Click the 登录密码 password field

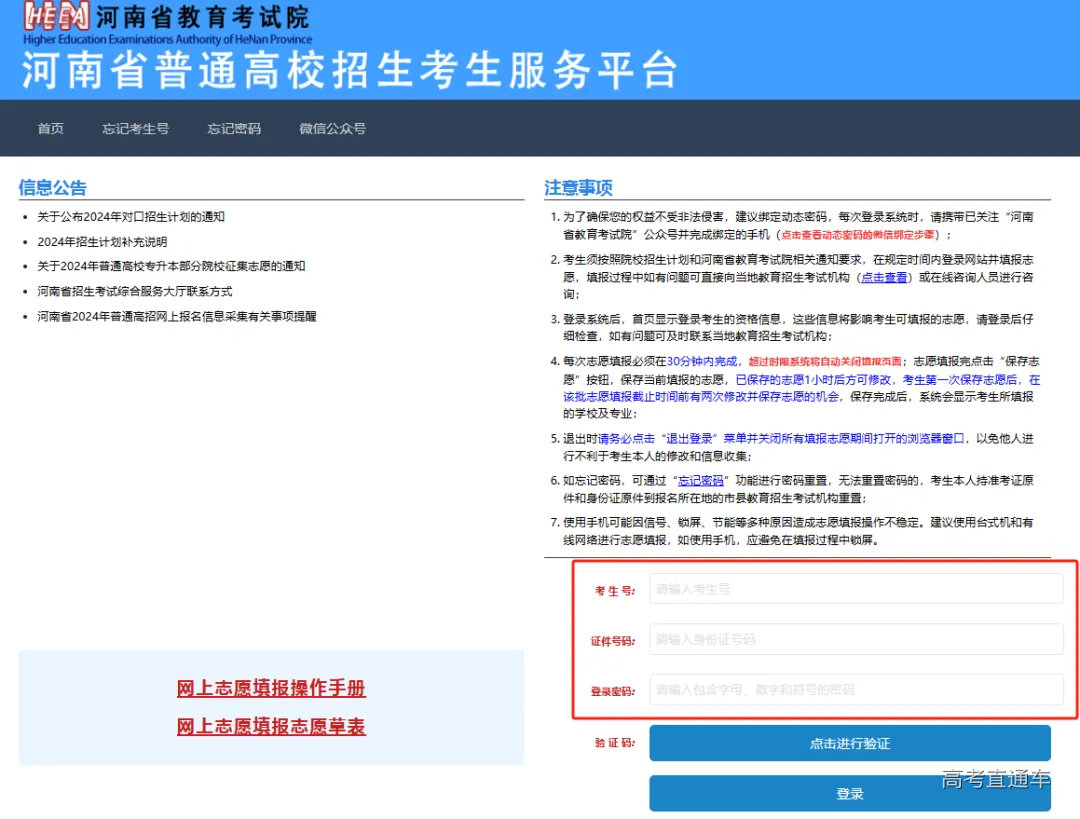[x=857, y=690]
